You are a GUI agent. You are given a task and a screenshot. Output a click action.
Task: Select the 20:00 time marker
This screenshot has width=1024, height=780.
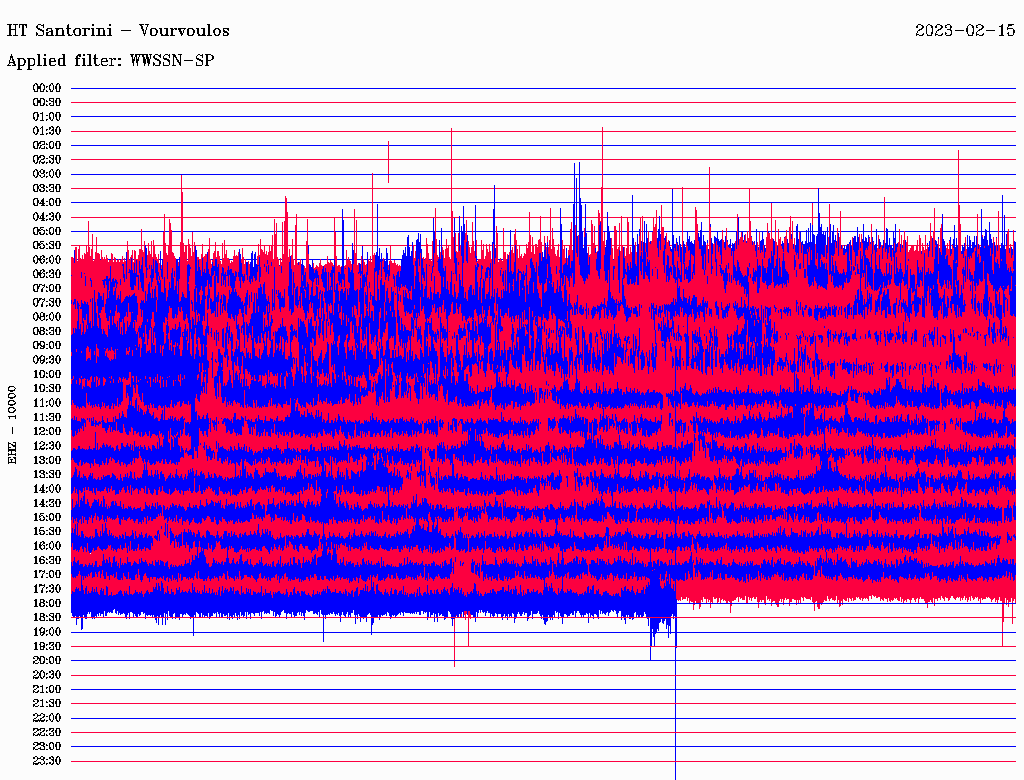[x=47, y=660]
